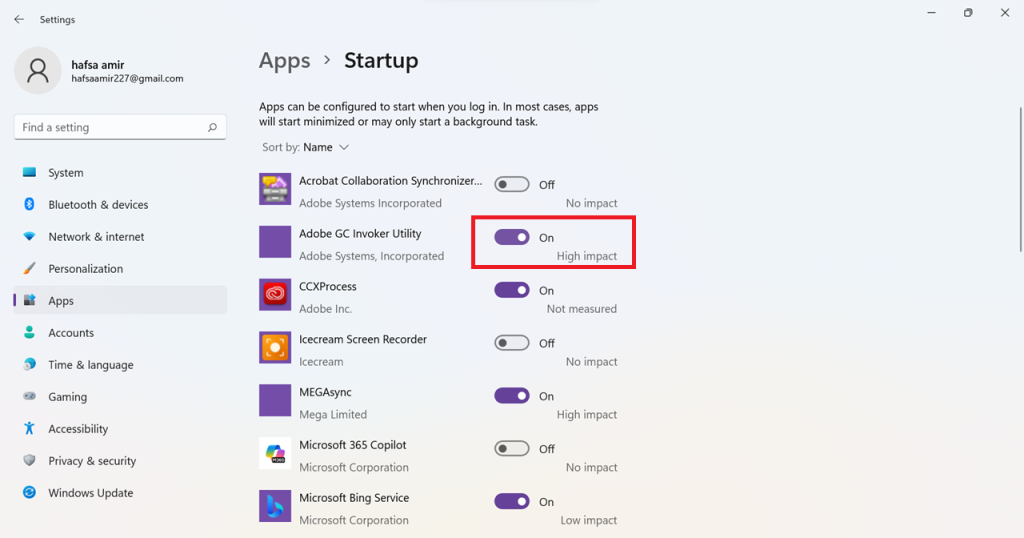The height and width of the screenshot is (538, 1024).
Task: Click the Microsoft 365 Copilot app icon
Action: [x=275, y=453]
